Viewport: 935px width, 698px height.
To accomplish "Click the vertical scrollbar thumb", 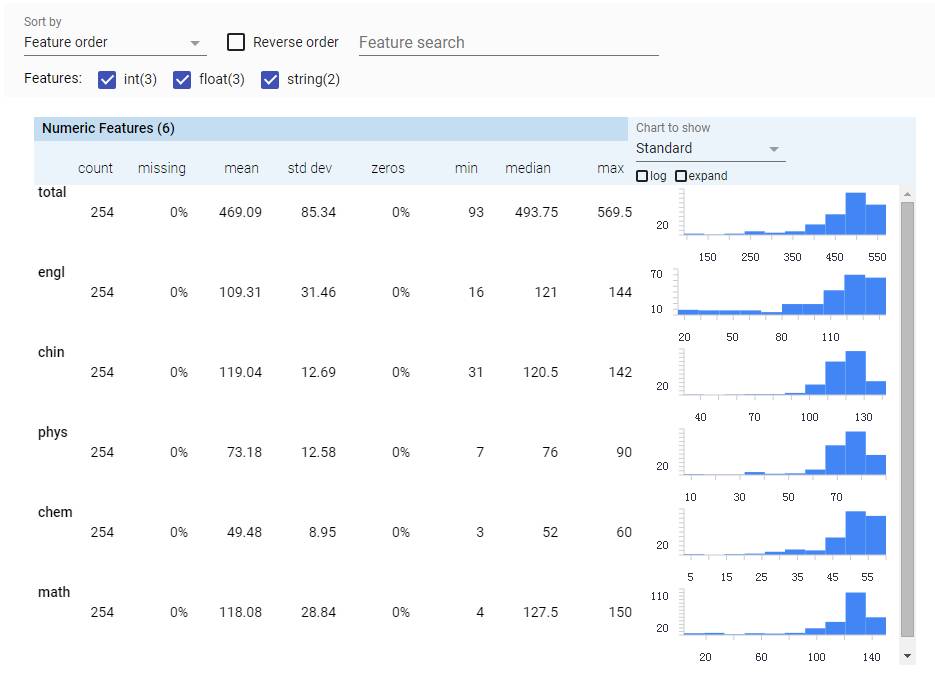I will pos(907,420).
